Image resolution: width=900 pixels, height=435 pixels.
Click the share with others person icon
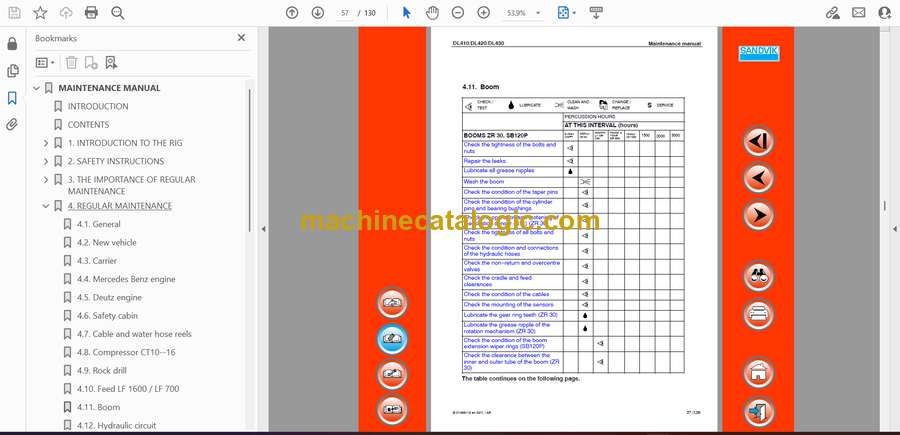click(885, 13)
